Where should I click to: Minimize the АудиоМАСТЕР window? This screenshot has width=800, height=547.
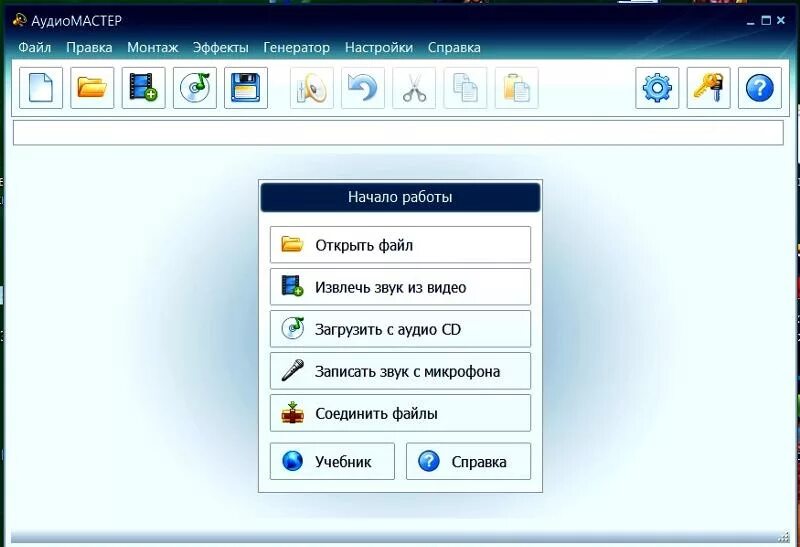point(750,21)
